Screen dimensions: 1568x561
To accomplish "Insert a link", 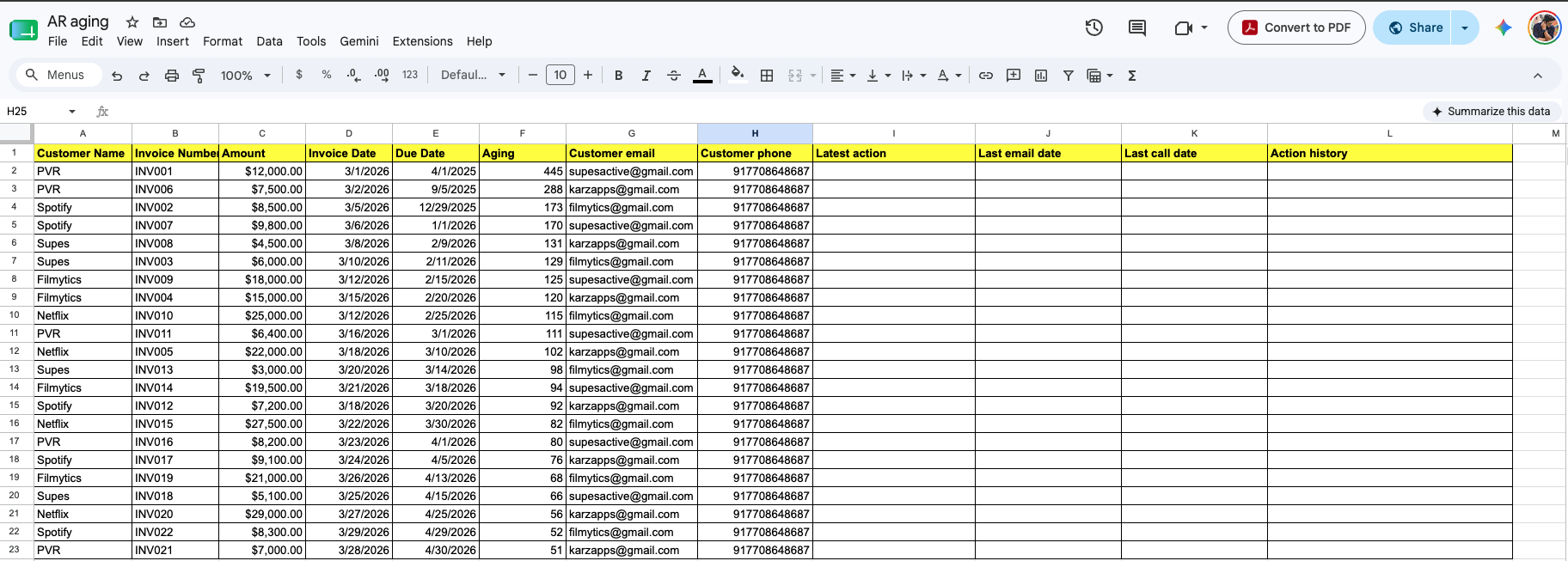I will coord(986,76).
